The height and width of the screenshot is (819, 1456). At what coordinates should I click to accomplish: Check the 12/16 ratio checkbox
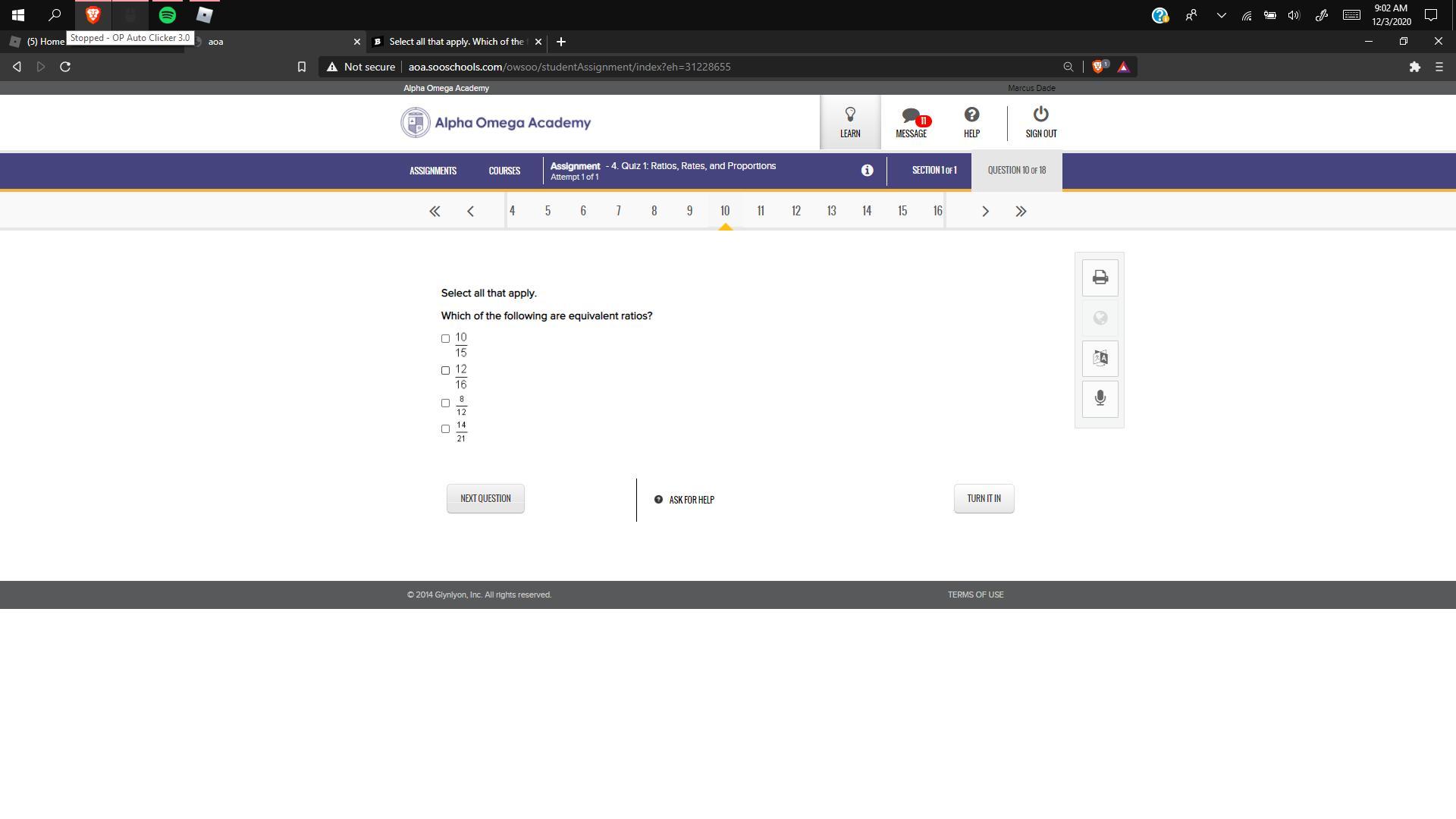tap(445, 371)
